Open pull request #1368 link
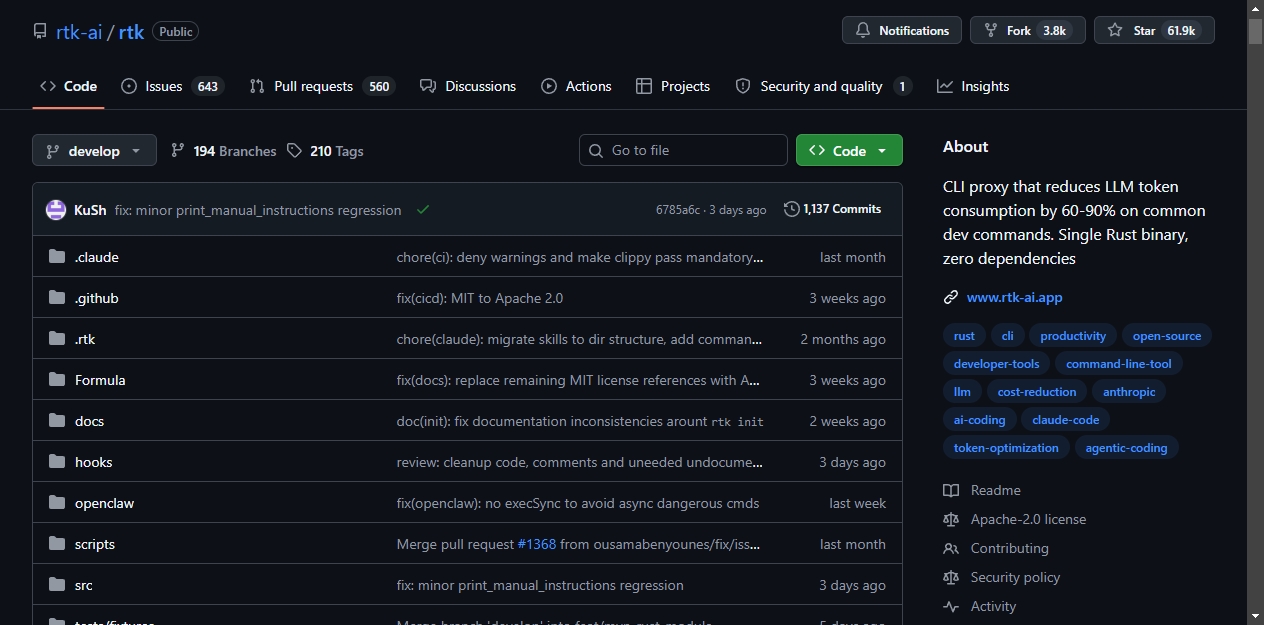 pos(536,544)
